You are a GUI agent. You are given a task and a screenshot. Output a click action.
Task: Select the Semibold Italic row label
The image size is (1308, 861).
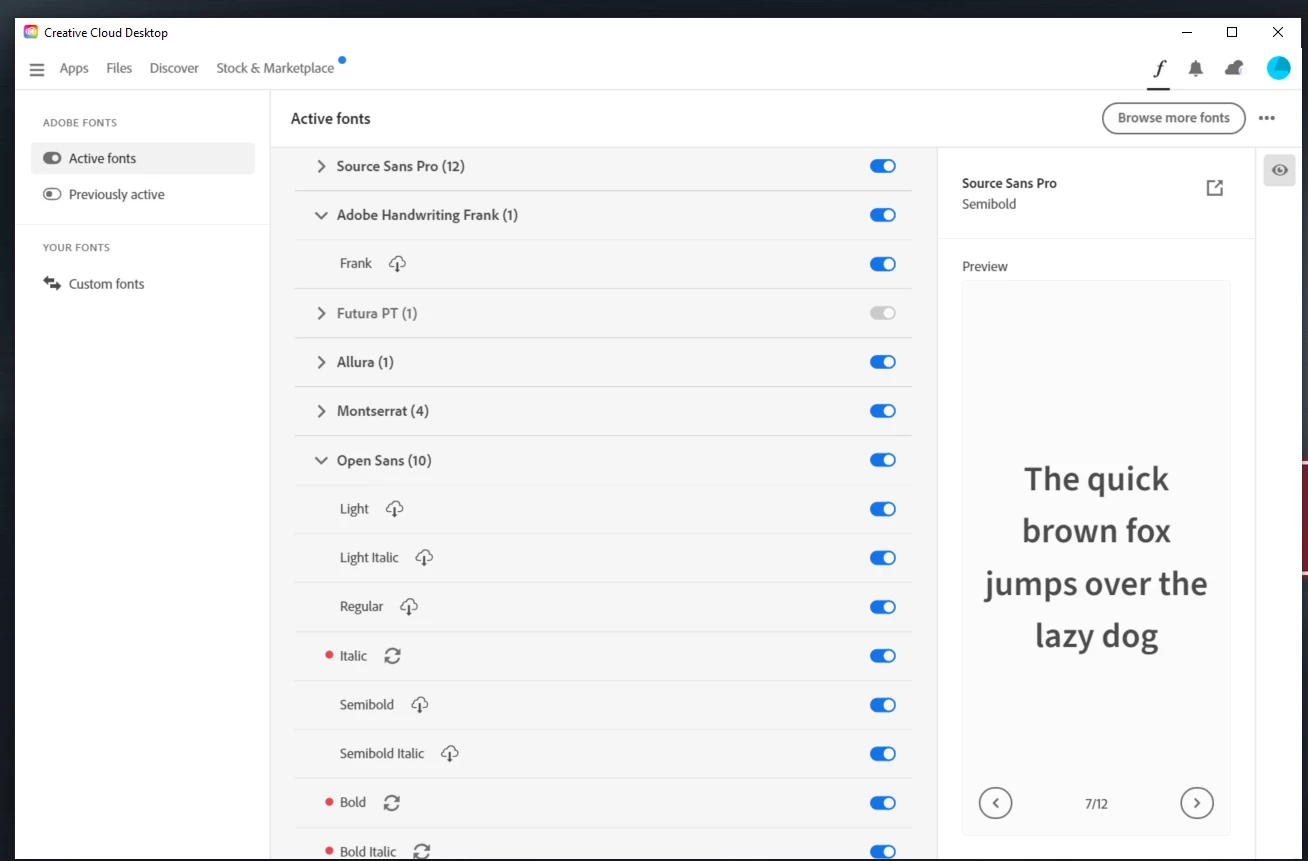coord(382,754)
